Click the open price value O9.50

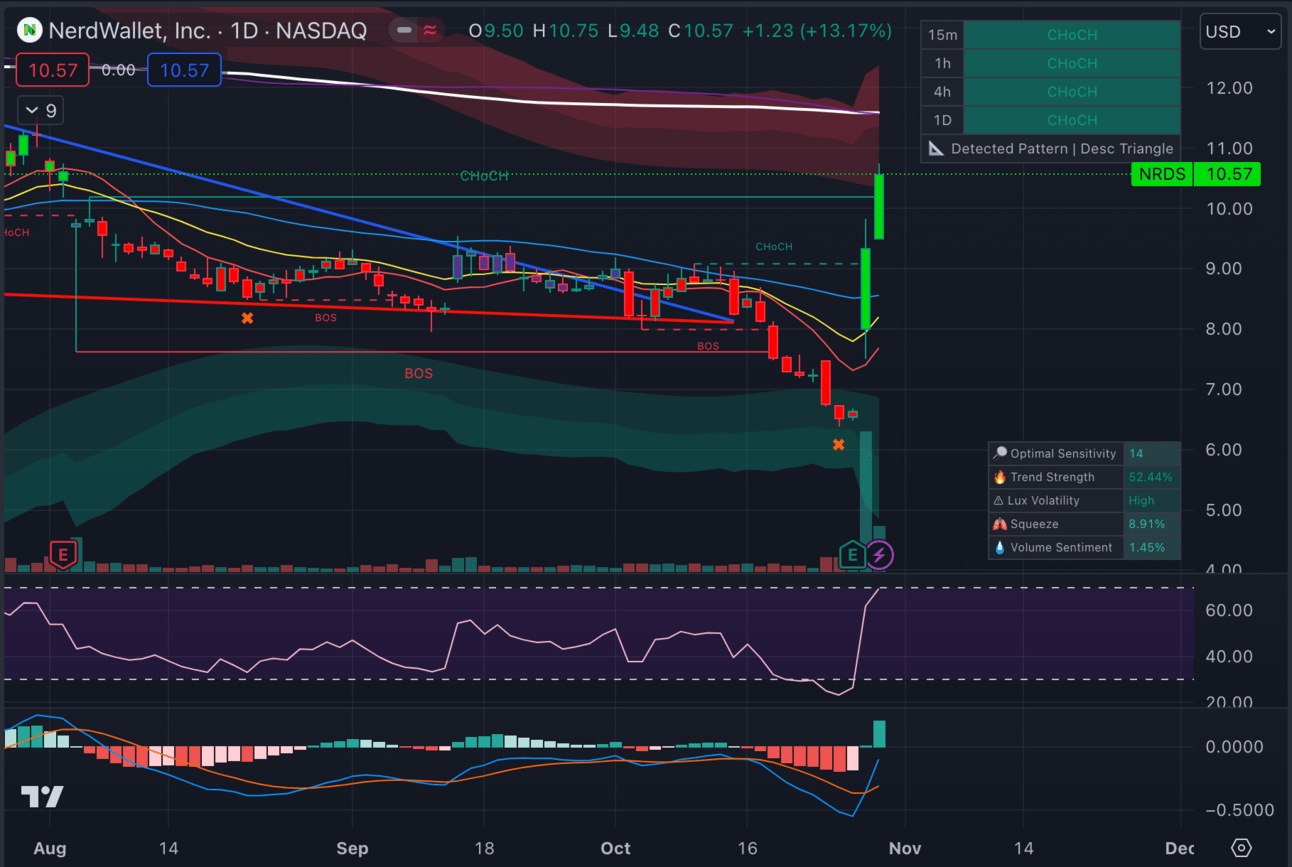tap(496, 31)
